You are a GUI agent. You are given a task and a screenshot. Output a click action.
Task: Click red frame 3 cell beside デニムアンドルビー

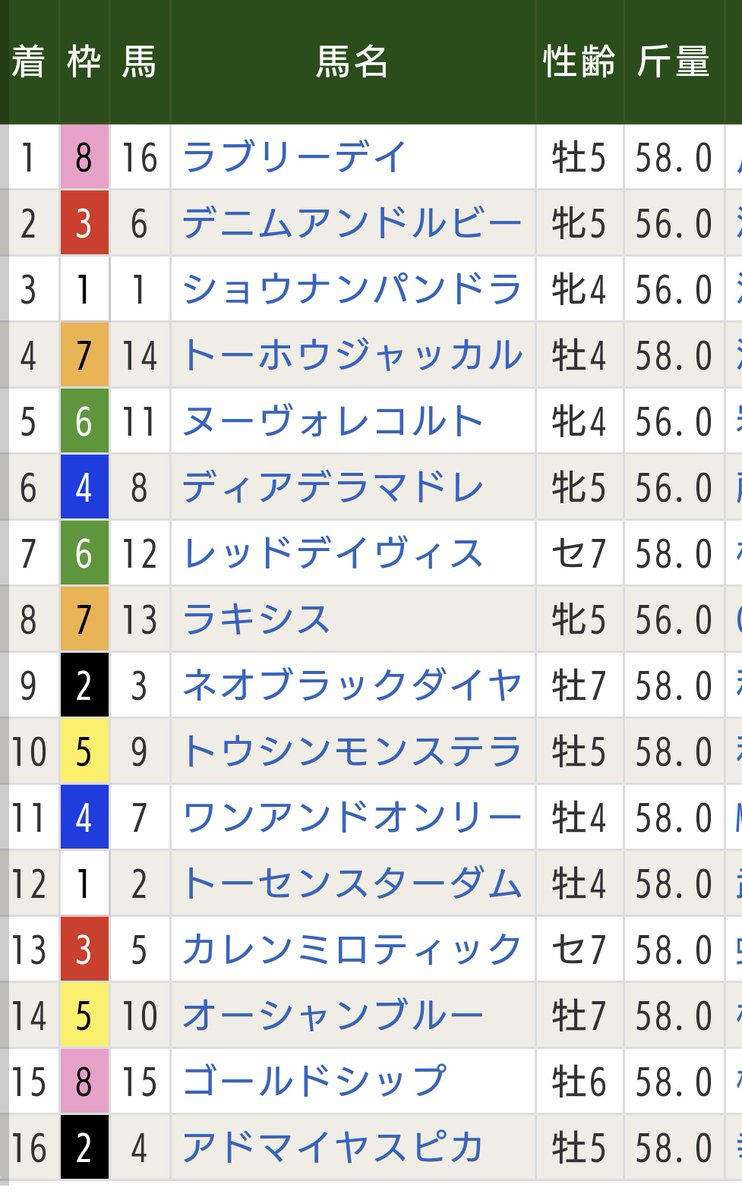tap(84, 223)
